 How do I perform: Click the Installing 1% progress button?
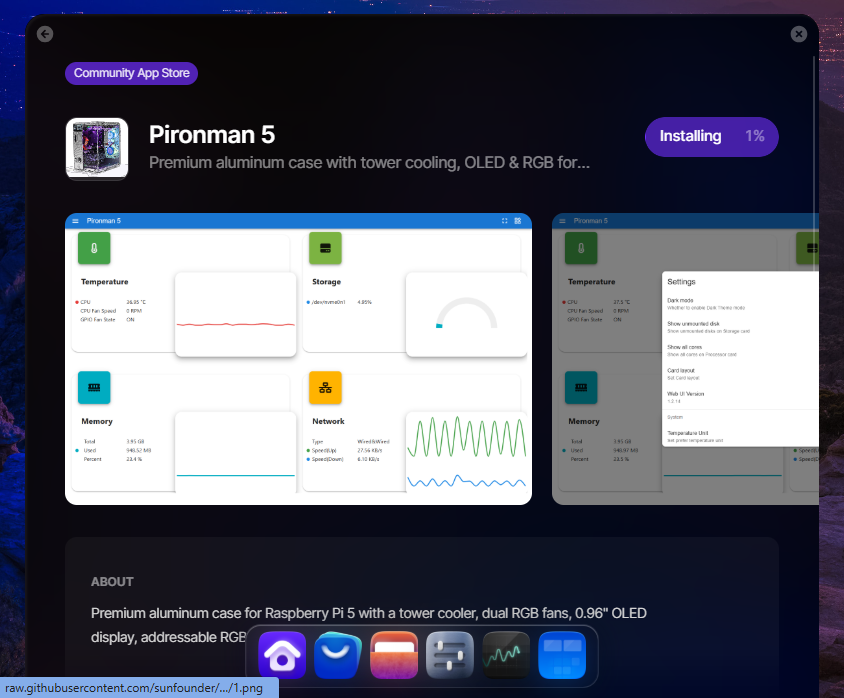[712, 137]
